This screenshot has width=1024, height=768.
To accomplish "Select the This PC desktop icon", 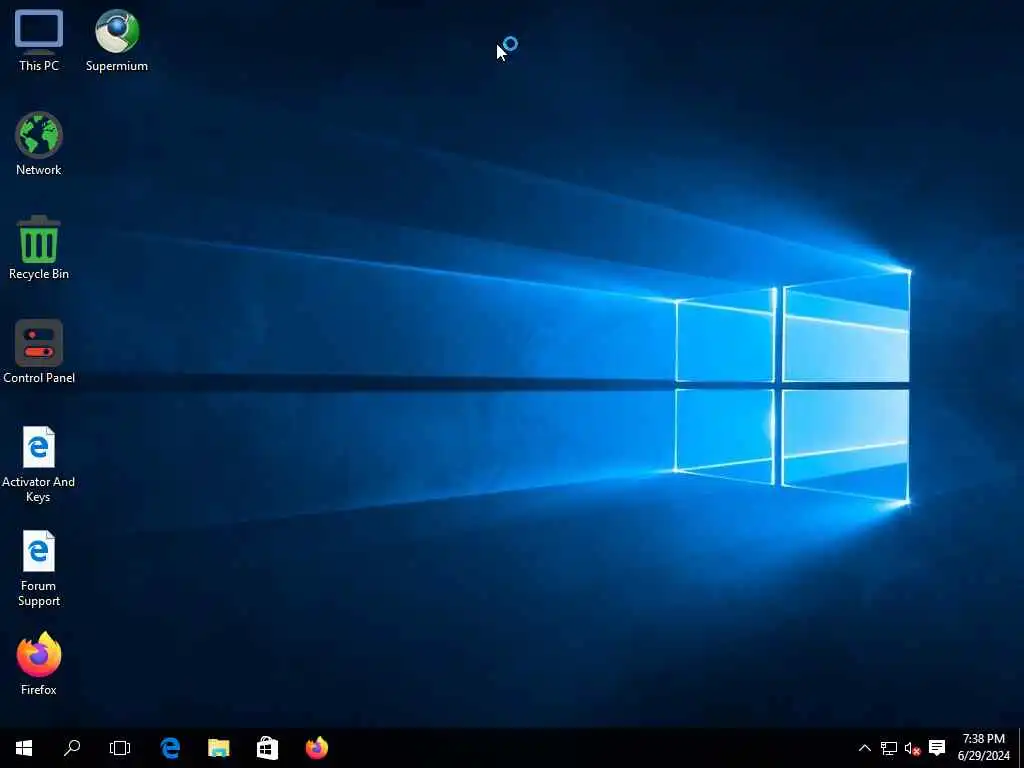I will click(x=39, y=40).
